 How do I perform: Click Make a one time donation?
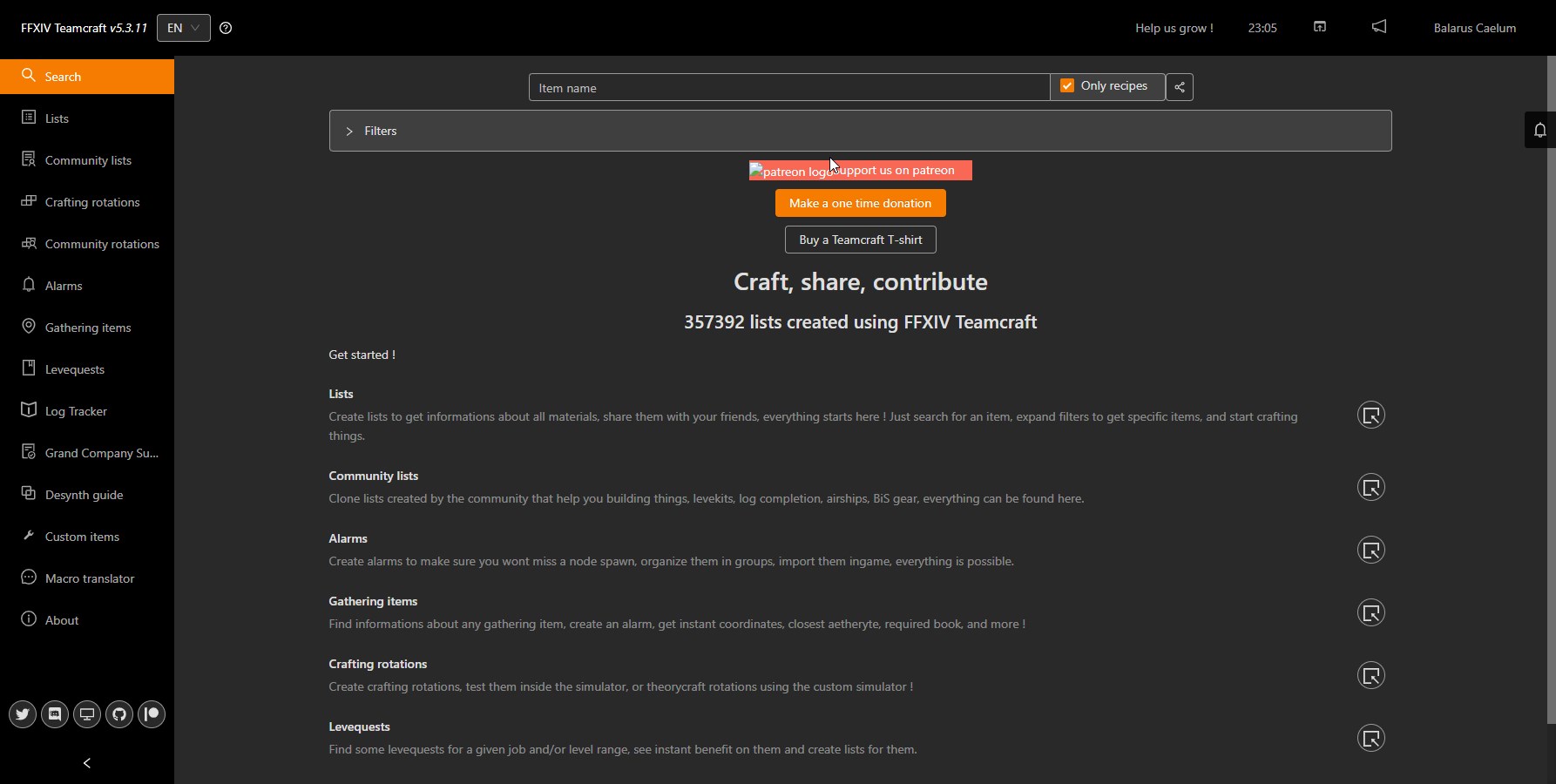point(861,203)
